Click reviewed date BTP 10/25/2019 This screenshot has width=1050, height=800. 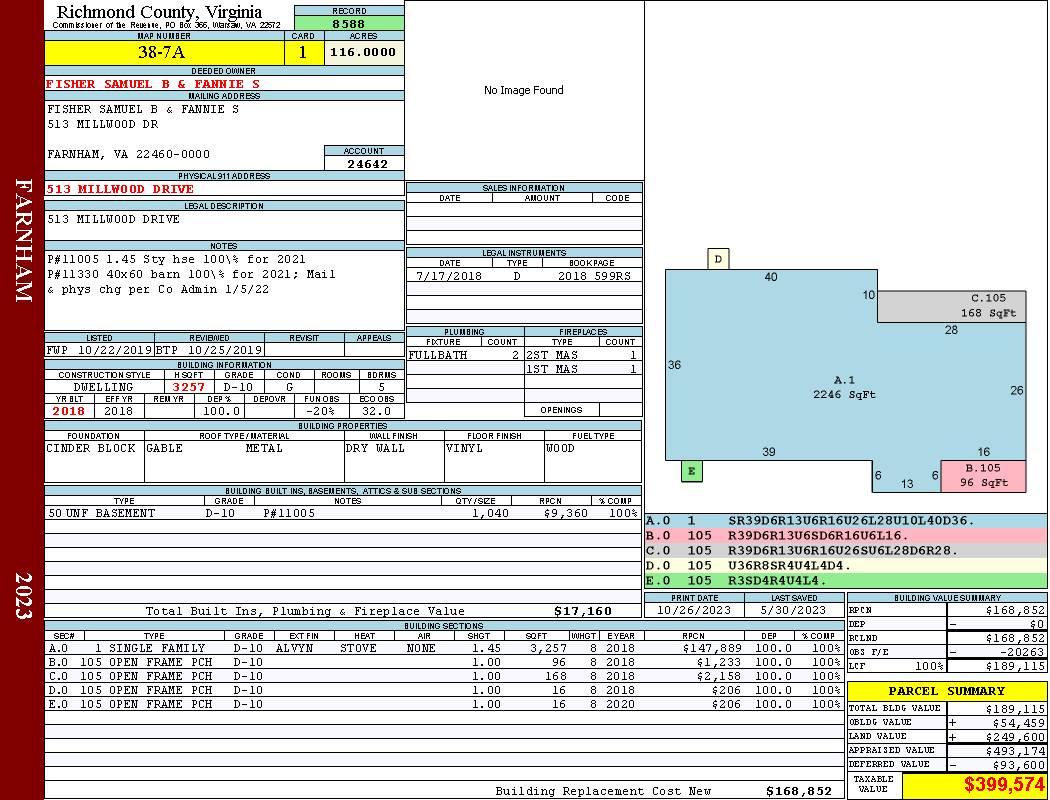209,349
